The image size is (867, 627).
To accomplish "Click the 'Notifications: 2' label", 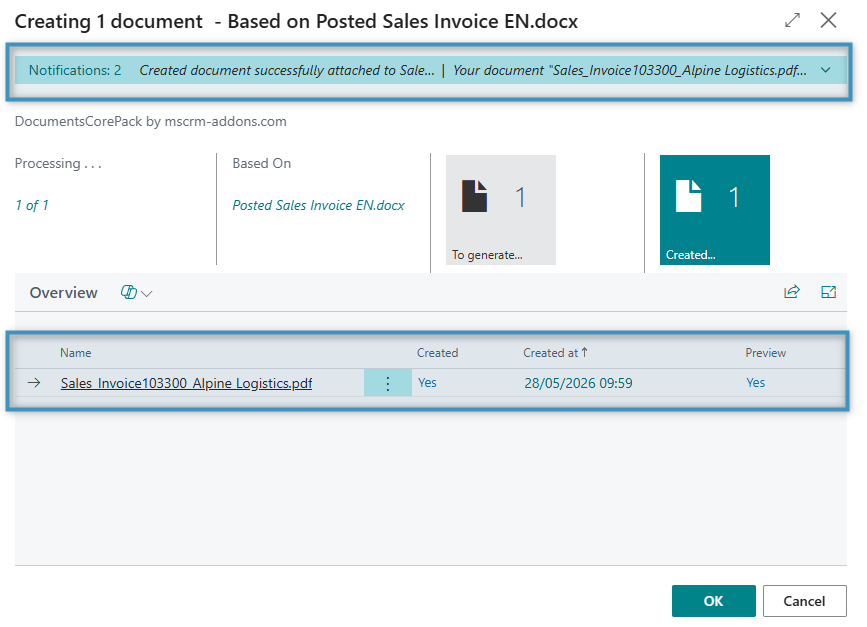I will (x=75, y=70).
